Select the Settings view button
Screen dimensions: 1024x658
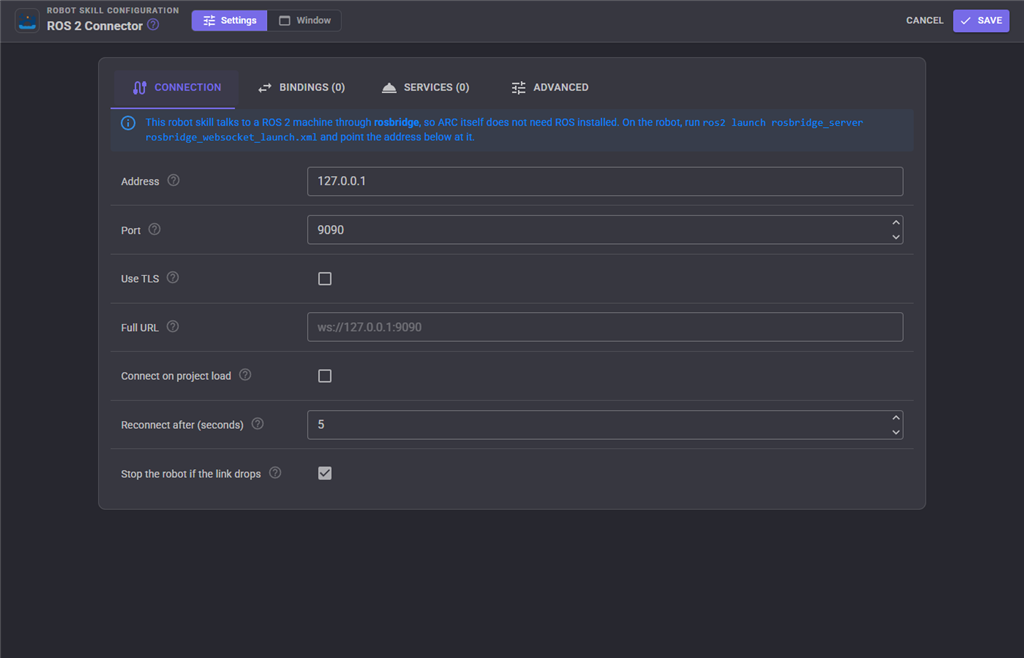229,20
